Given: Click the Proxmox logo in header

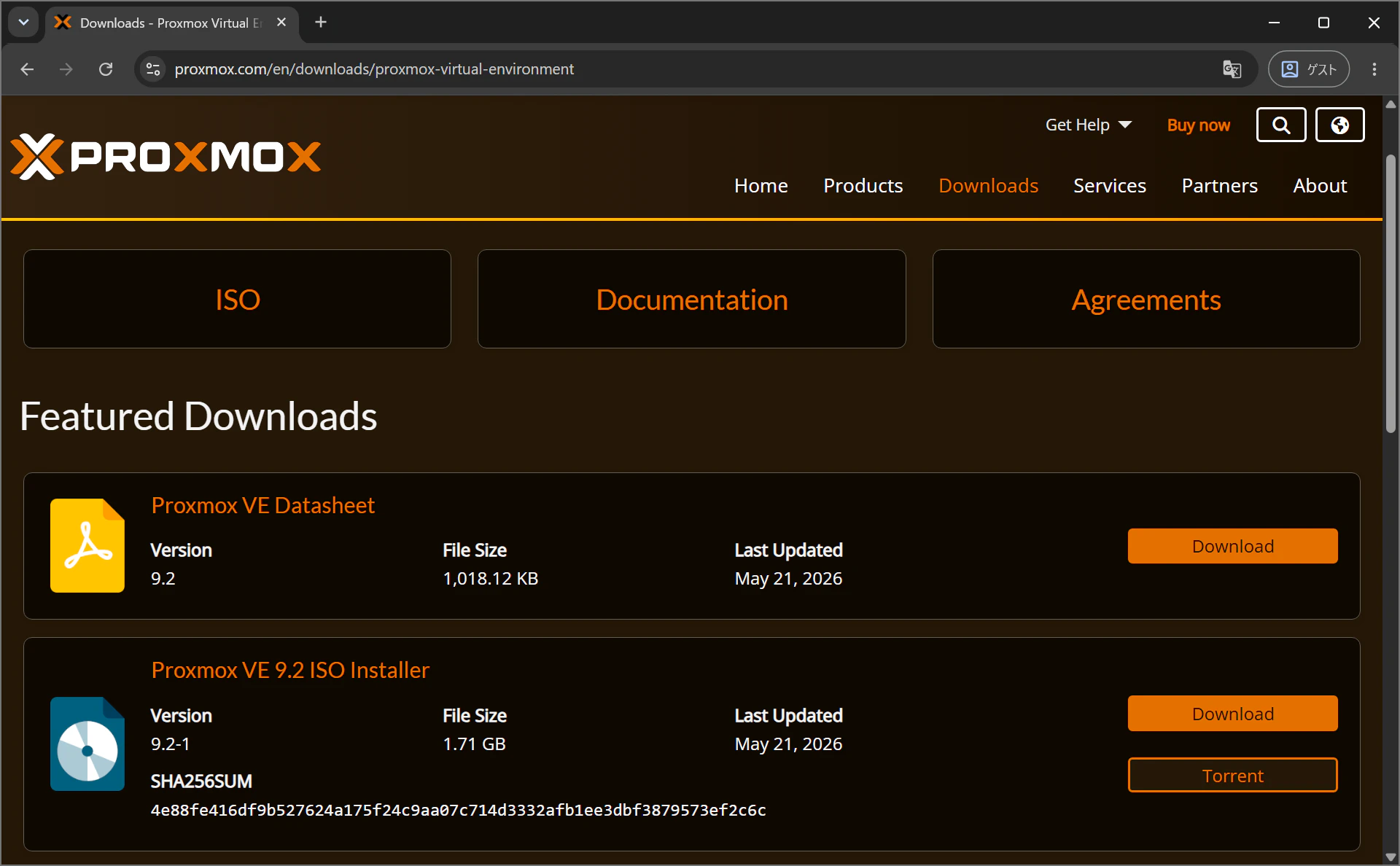Looking at the screenshot, I should pos(166,156).
